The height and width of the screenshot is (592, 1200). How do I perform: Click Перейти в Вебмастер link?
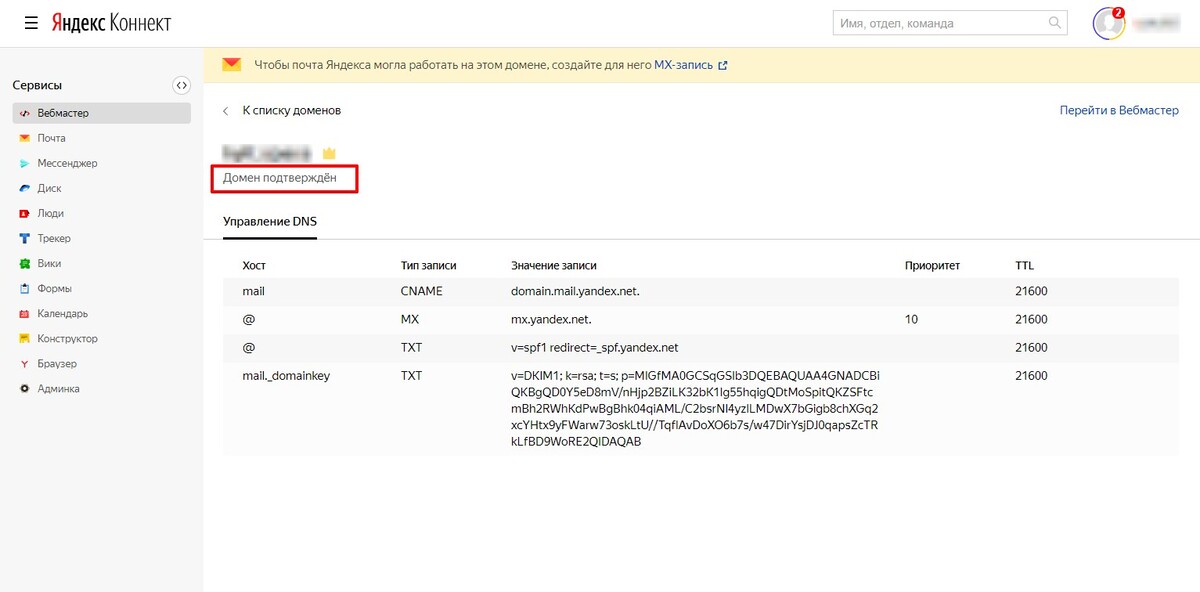(1119, 110)
